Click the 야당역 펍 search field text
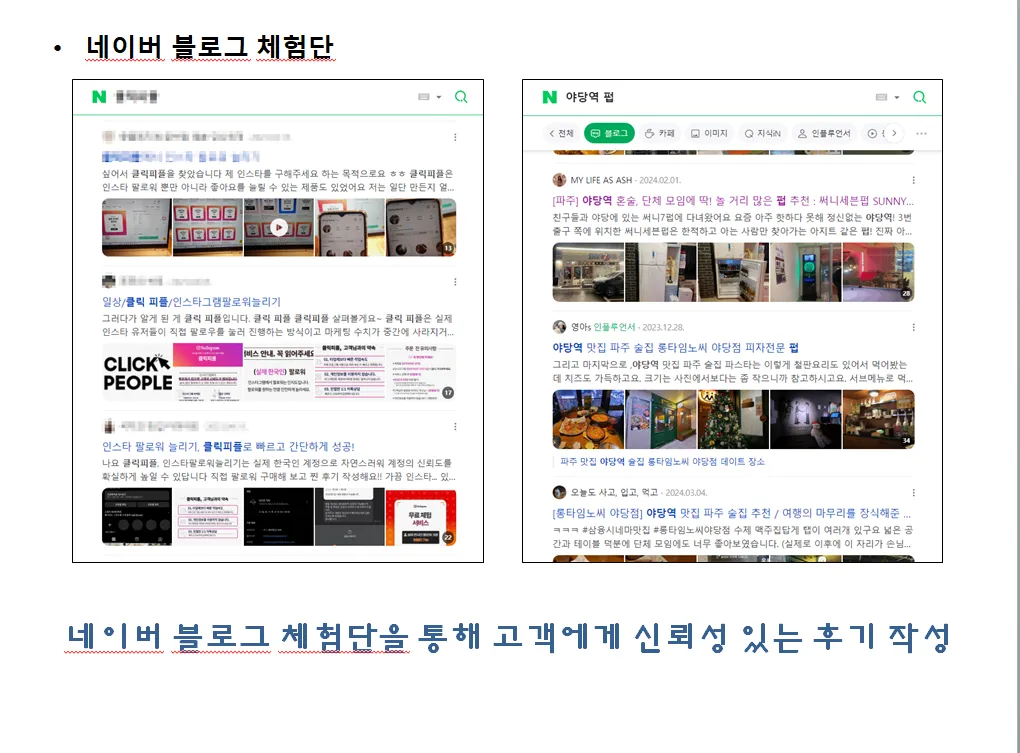 pyautogui.click(x=589, y=97)
